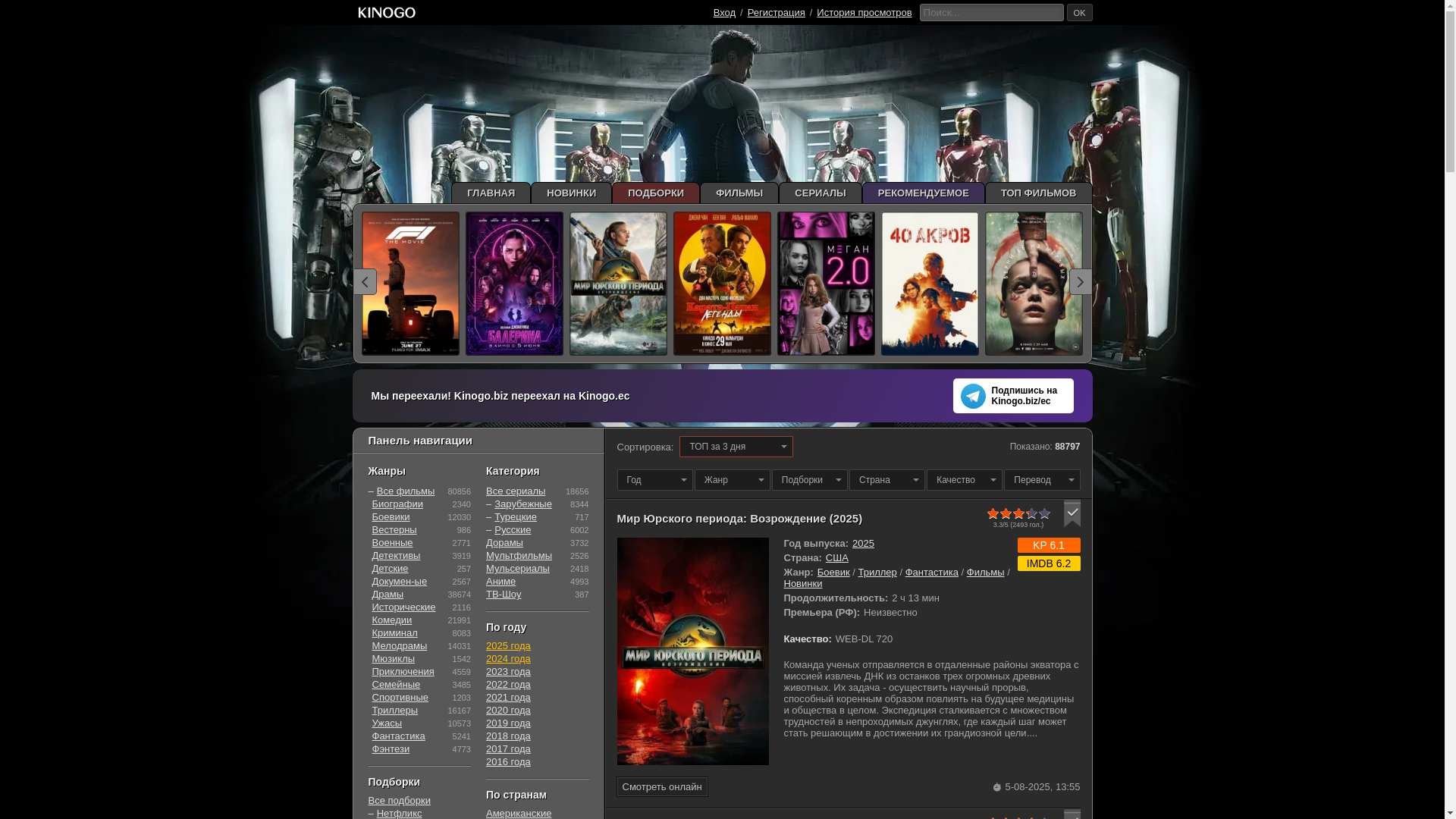Screen dimensions: 1456x819
Task: Click the KP 6.1 rating badge
Action: point(1049,545)
